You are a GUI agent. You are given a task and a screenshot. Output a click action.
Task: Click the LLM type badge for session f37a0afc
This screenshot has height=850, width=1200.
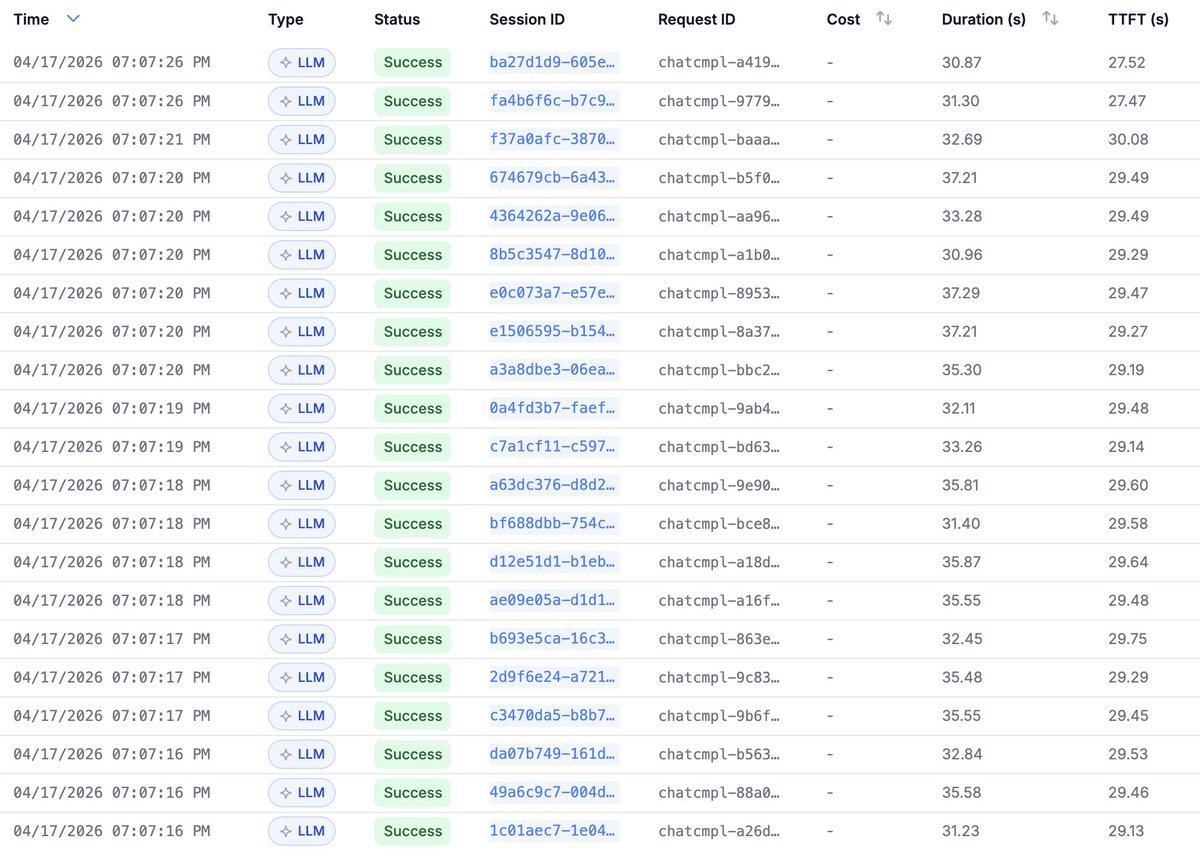click(x=302, y=139)
